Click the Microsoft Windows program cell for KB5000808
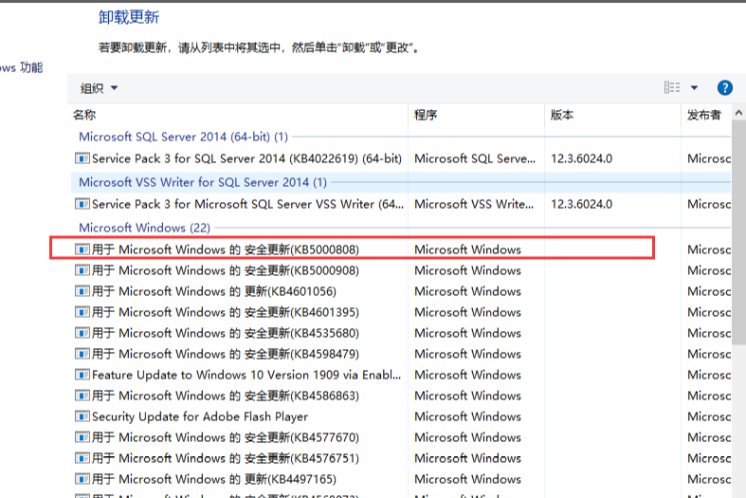Screen dimensions: 746x498 point(468,249)
